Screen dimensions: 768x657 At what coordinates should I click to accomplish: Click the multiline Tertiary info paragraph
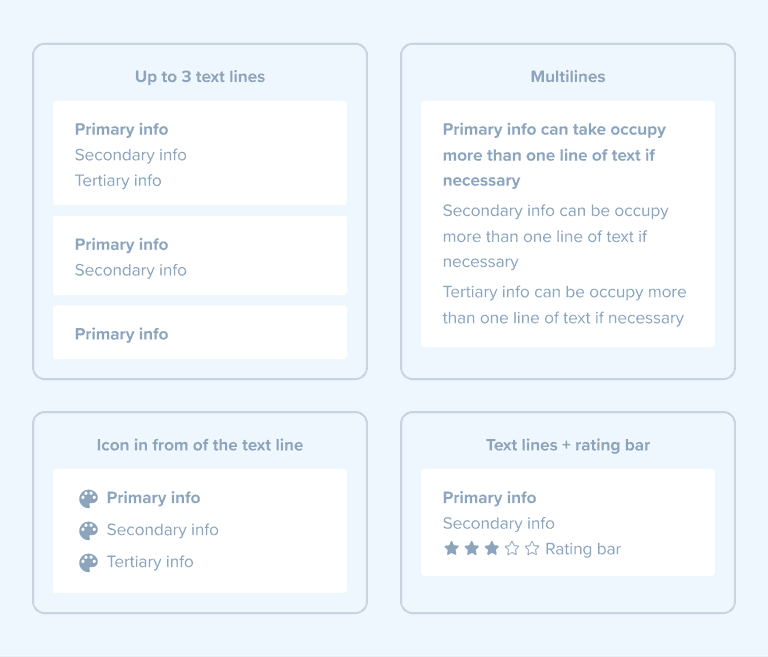coord(564,305)
